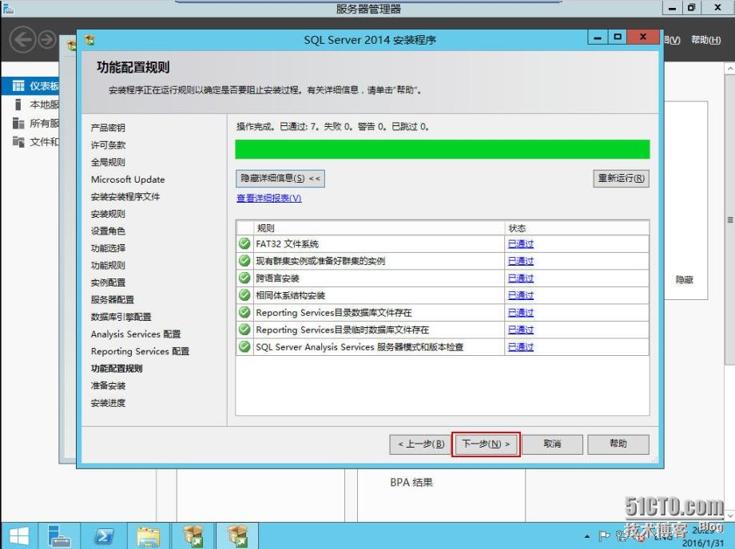The image size is (735, 549).
Task: Select 功能选择 step in sidebar
Action: point(108,248)
